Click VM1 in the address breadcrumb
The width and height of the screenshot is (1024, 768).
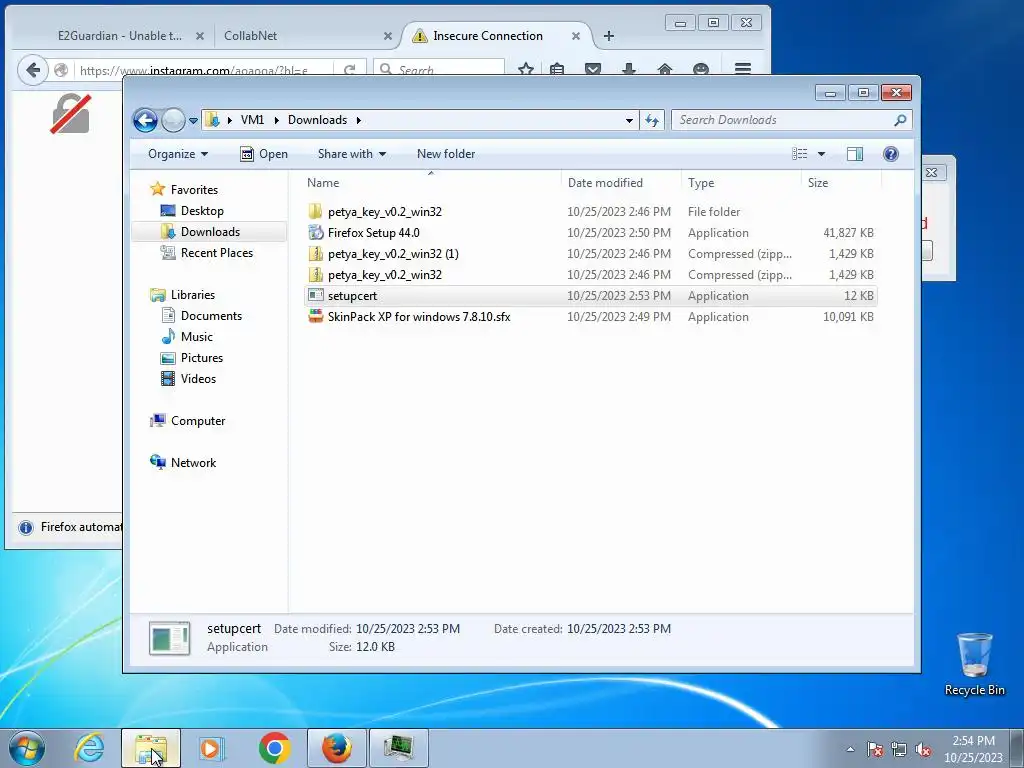coord(252,120)
